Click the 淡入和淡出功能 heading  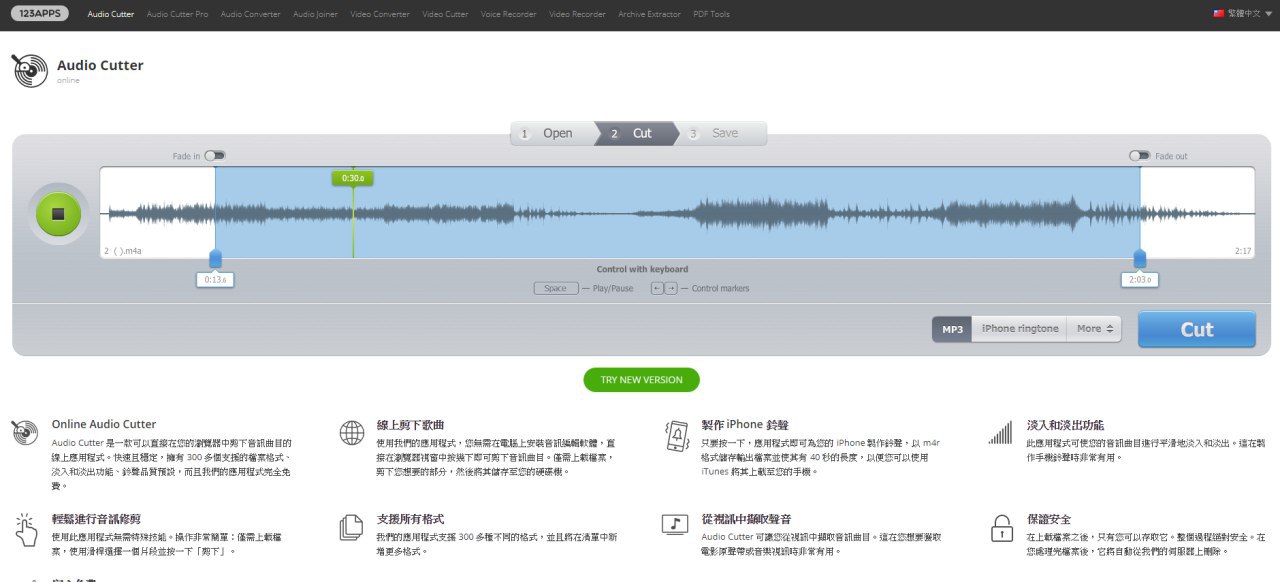(1065, 424)
